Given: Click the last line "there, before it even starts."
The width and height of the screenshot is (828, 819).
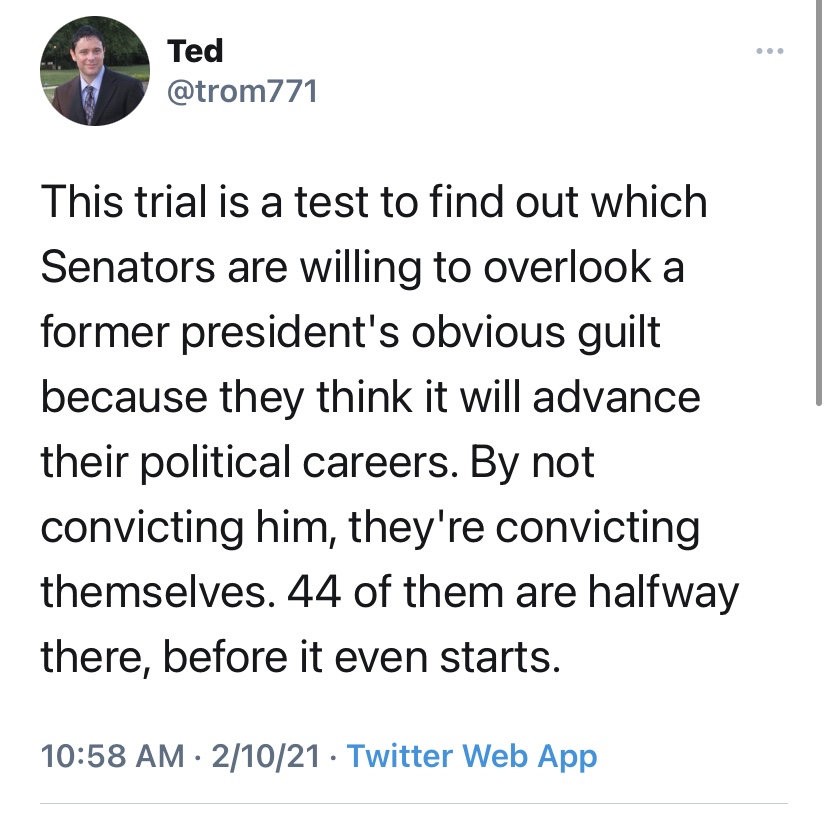Looking at the screenshot, I should [298, 659].
